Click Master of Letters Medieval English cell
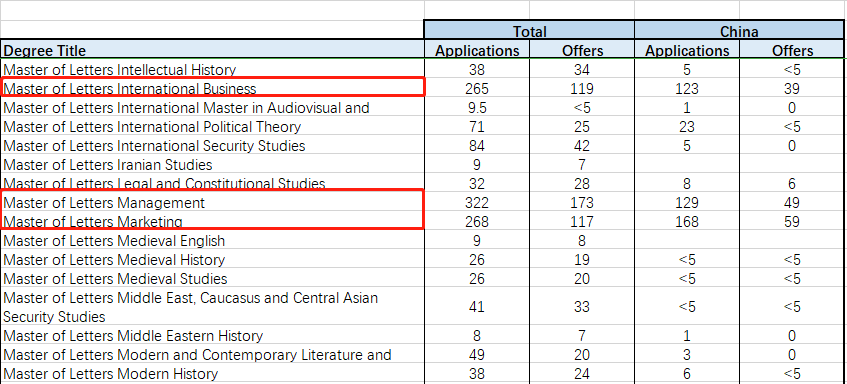Image resolution: width=847 pixels, height=384 pixels. (x=212, y=240)
